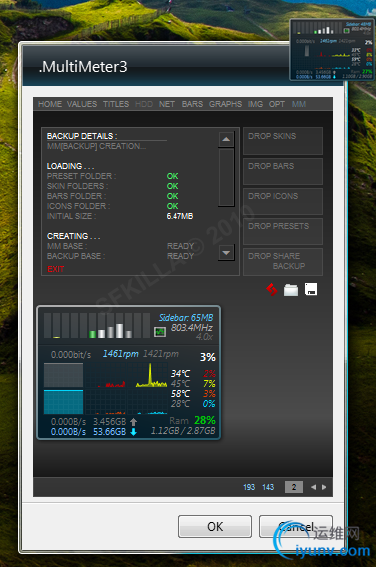This screenshot has height=567, width=376.
Task: Switch to the OPT tab
Action: coord(277,104)
